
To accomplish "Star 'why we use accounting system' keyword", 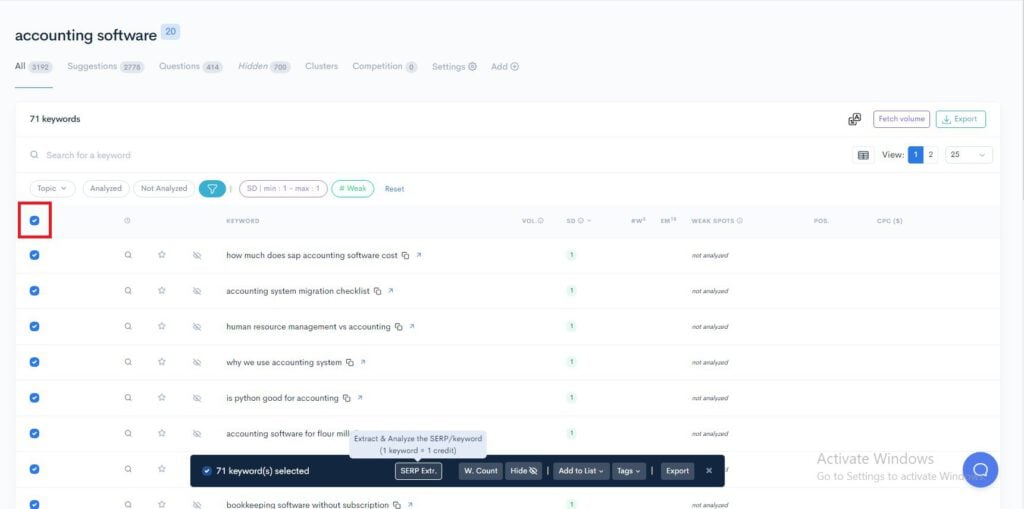I will pyautogui.click(x=161, y=362).
